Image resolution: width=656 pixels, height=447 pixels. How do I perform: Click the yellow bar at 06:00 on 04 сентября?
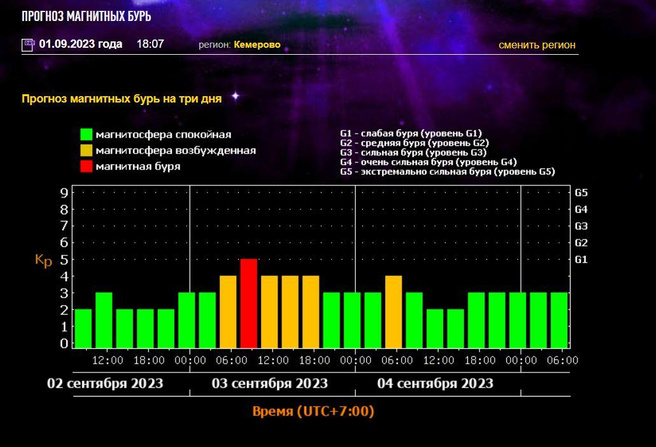pyautogui.click(x=393, y=312)
